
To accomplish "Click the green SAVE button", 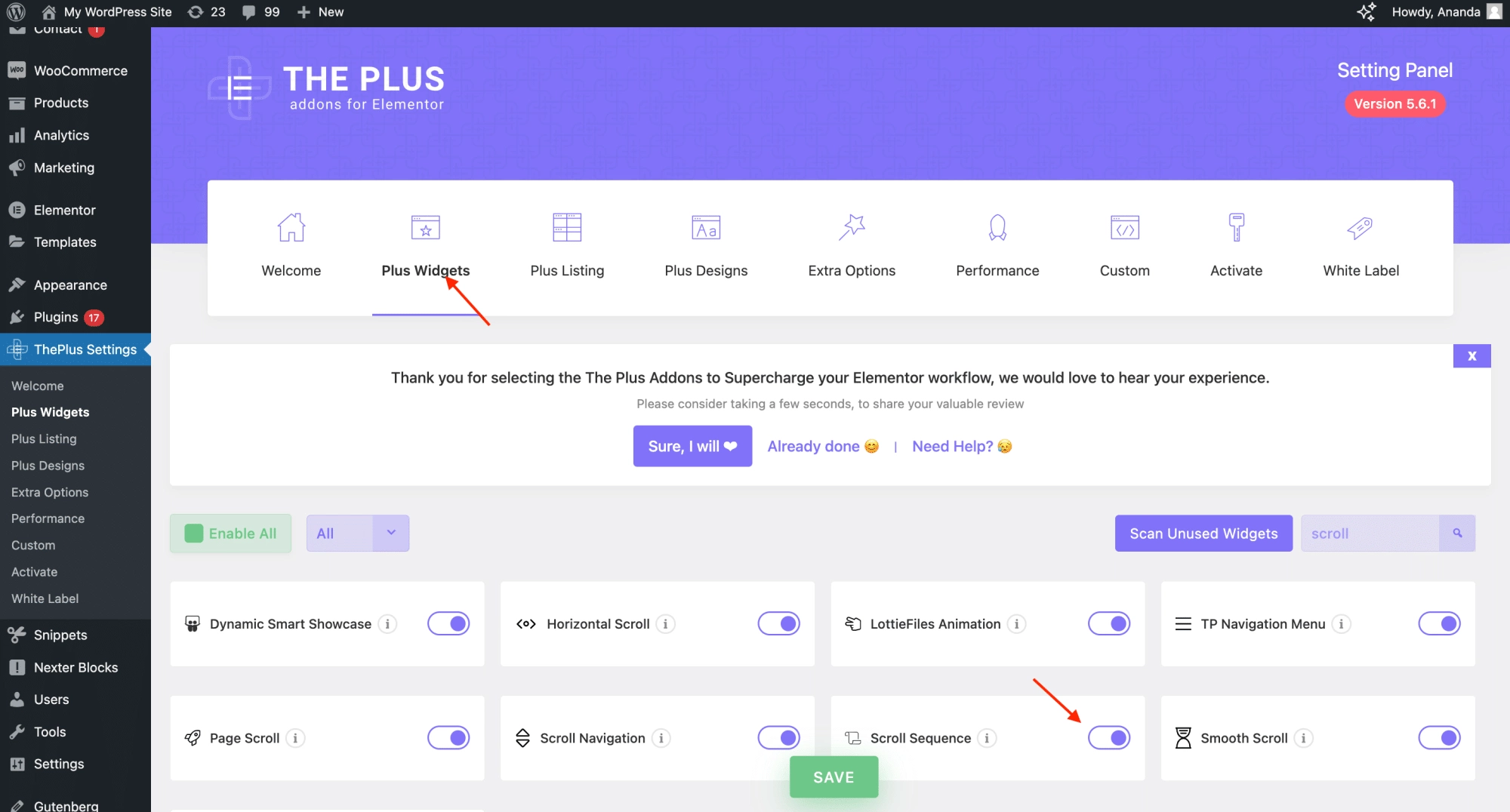I will click(x=834, y=777).
